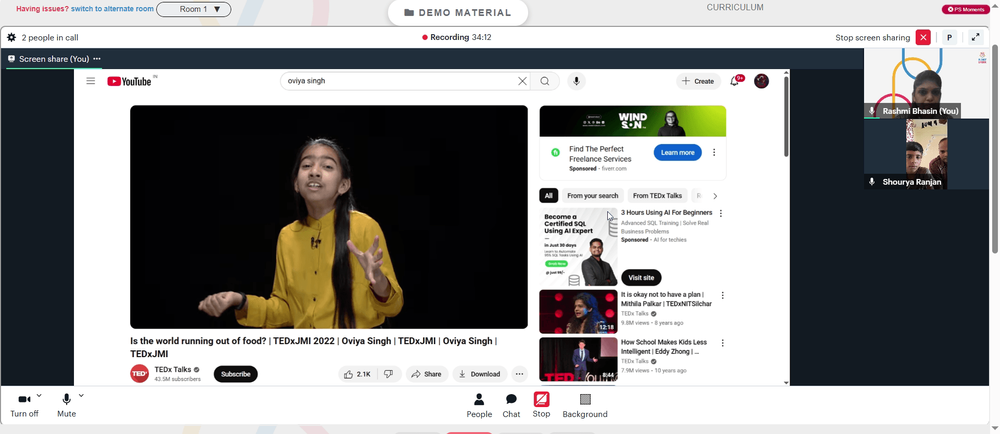Expand camera options chevron beside Turn off
Viewport: 1000px width, 434px height.
[x=39, y=396]
